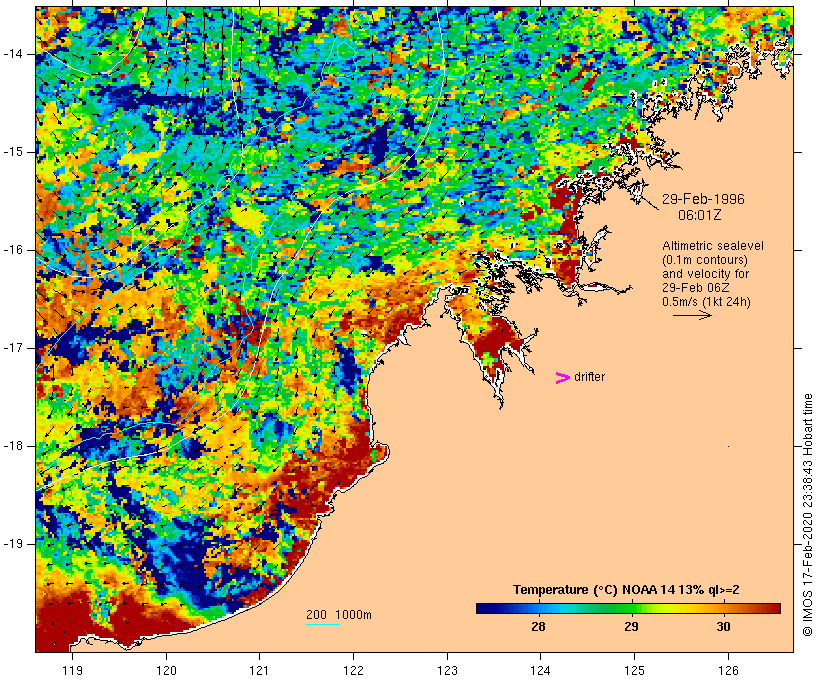Viewport: 820px width, 680px height.
Task: Click the '200' isobath legend label
Action: pyautogui.click(x=316, y=615)
